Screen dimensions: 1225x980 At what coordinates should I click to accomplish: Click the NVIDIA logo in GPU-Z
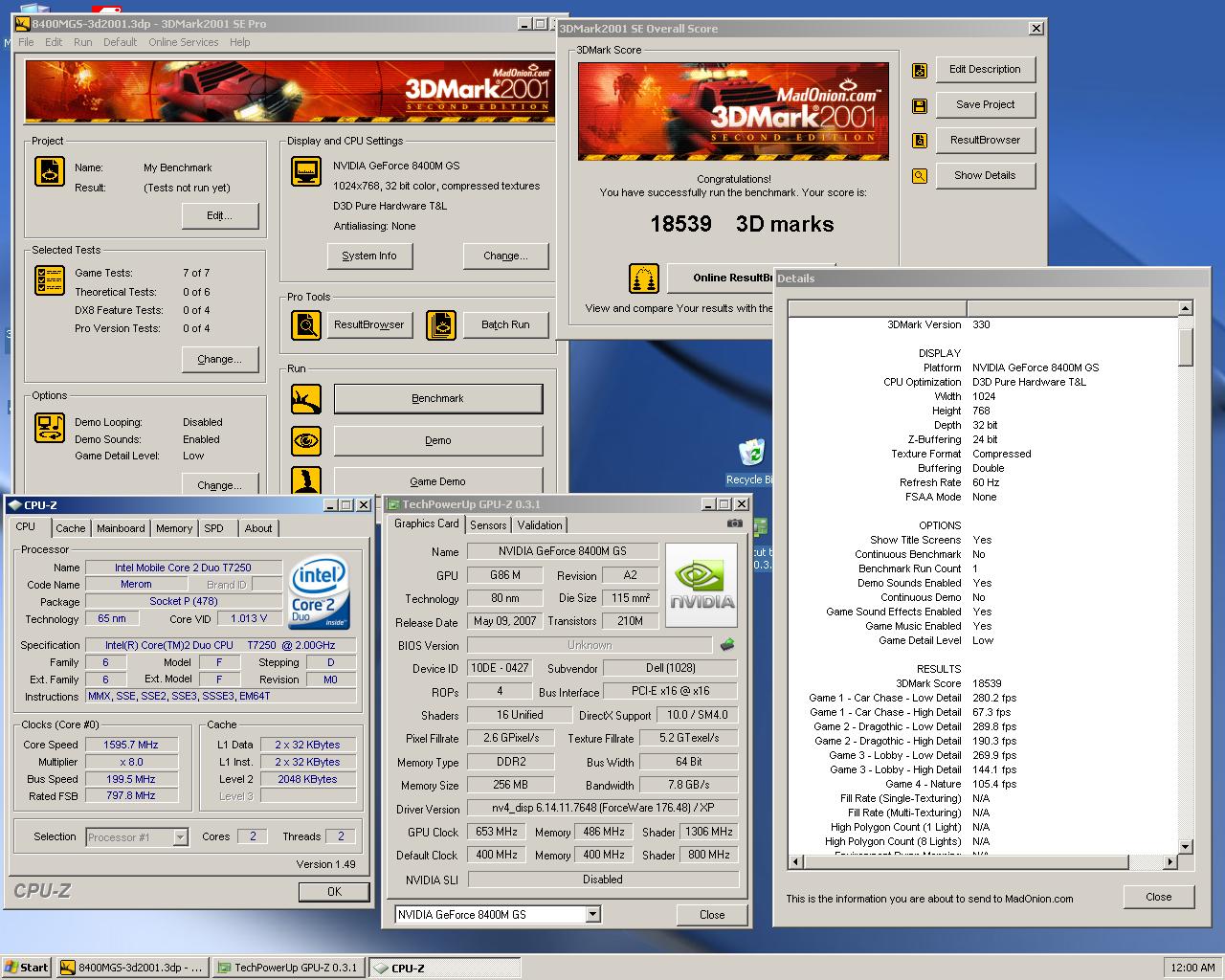click(702, 585)
